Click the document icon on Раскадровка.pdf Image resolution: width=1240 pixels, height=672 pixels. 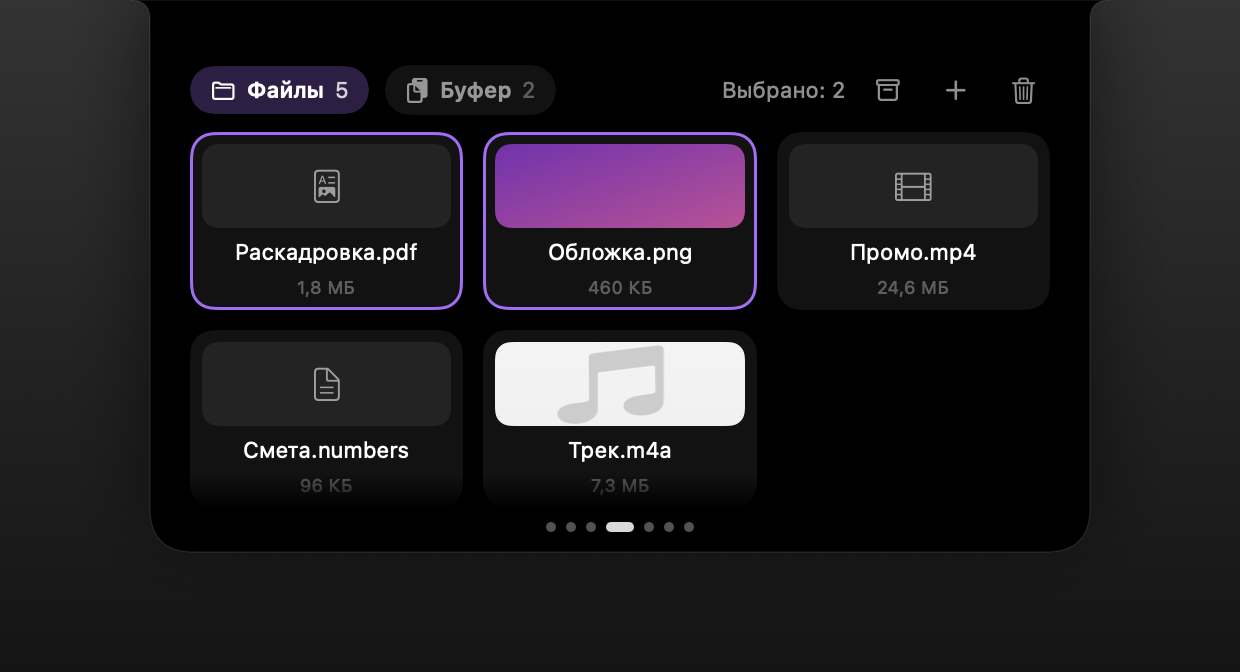click(327, 186)
